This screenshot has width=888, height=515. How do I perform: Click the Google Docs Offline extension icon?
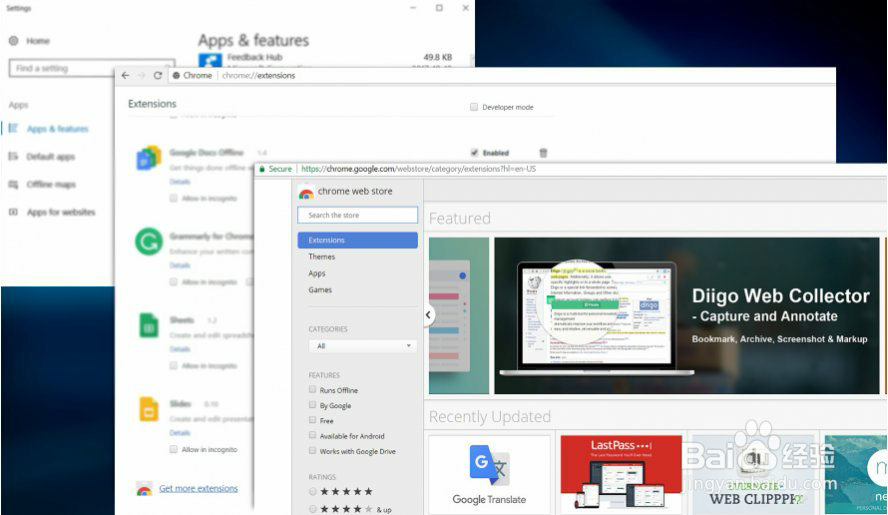(x=149, y=158)
